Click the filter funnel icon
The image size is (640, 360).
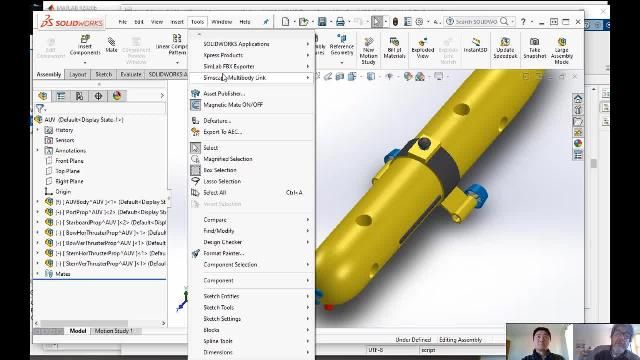pyautogui.click(x=40, y=108)
